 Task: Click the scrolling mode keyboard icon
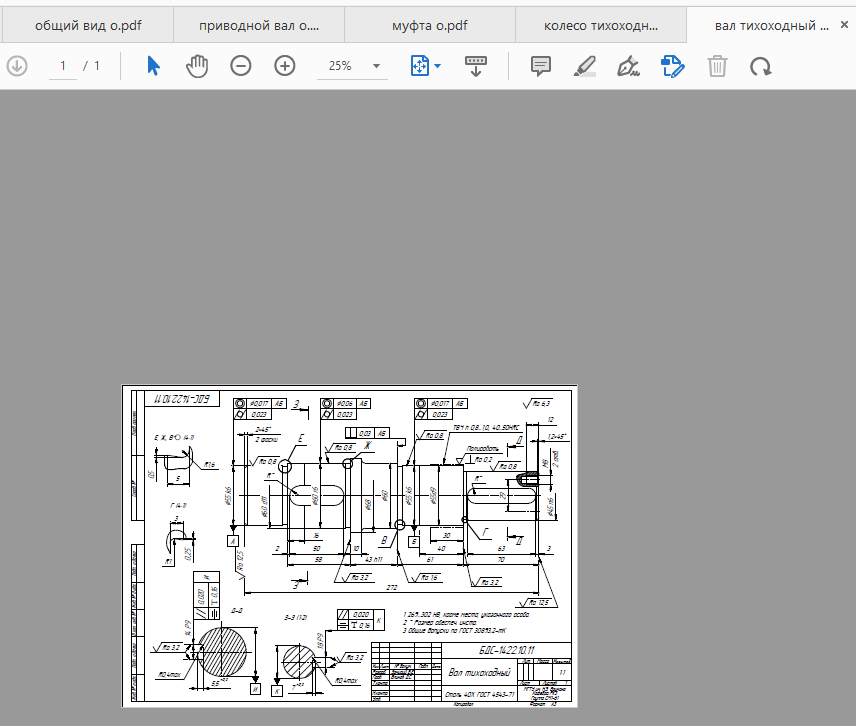click(x=475, y=66)
